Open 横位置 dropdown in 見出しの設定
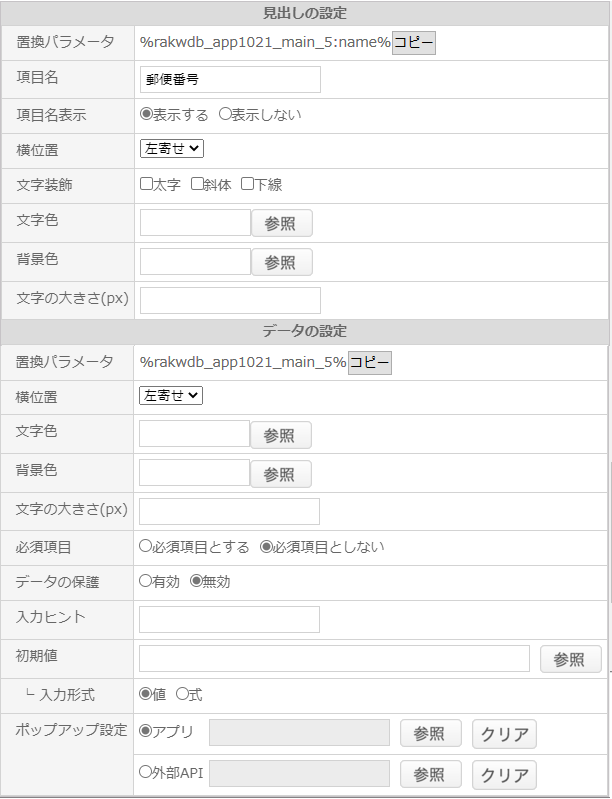612x799 pixels. point(172,149)
